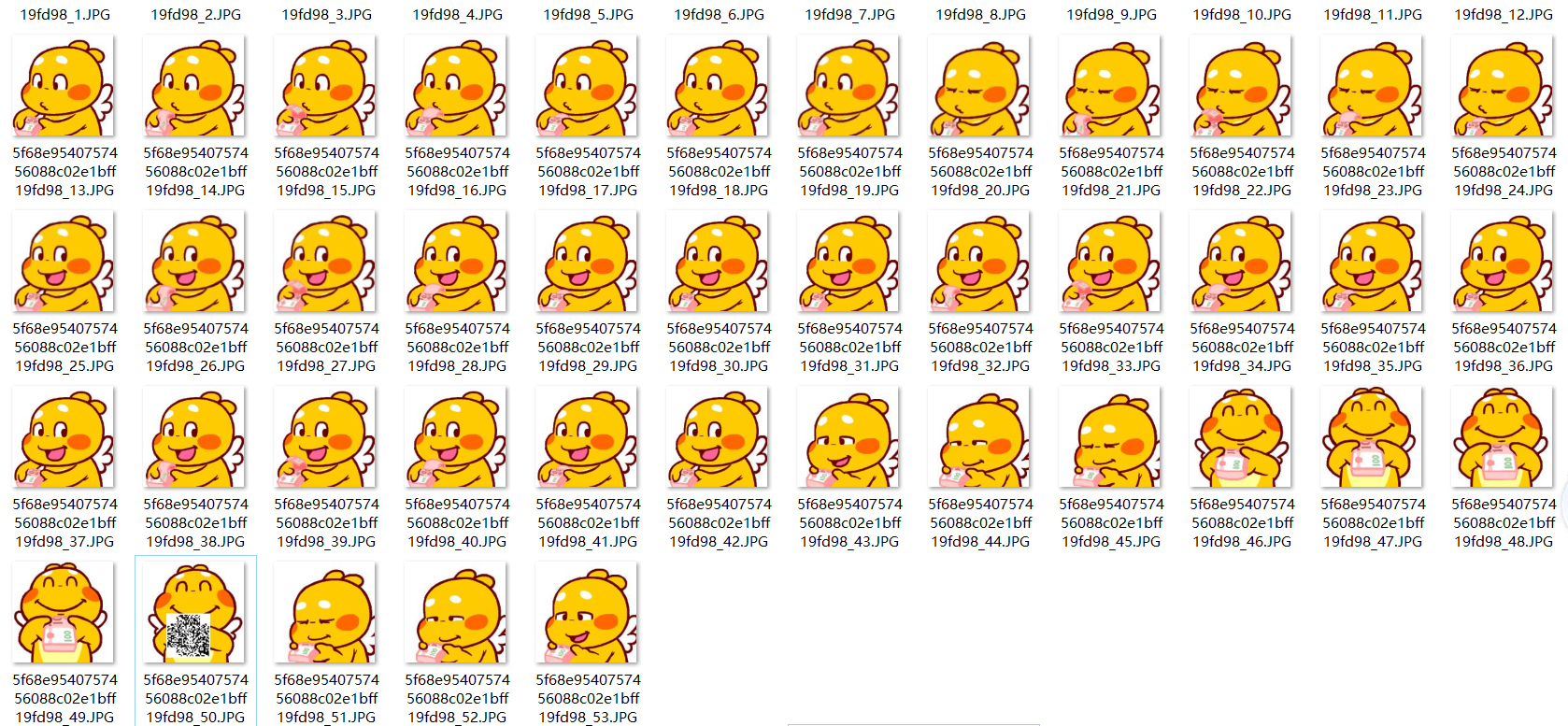The image size is (1568, 726).
Task: Click the image thumbnail for 19fd98_30.JPG
Action: coord(718,262)
